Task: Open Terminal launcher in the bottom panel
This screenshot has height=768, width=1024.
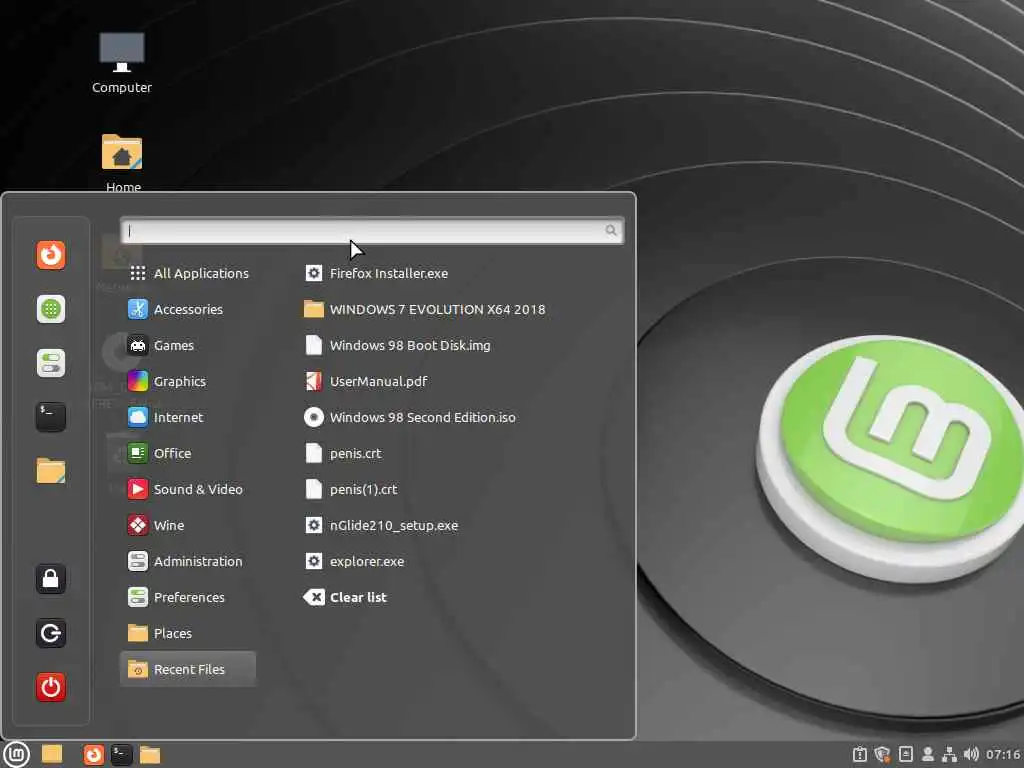Action: (121, 754)
